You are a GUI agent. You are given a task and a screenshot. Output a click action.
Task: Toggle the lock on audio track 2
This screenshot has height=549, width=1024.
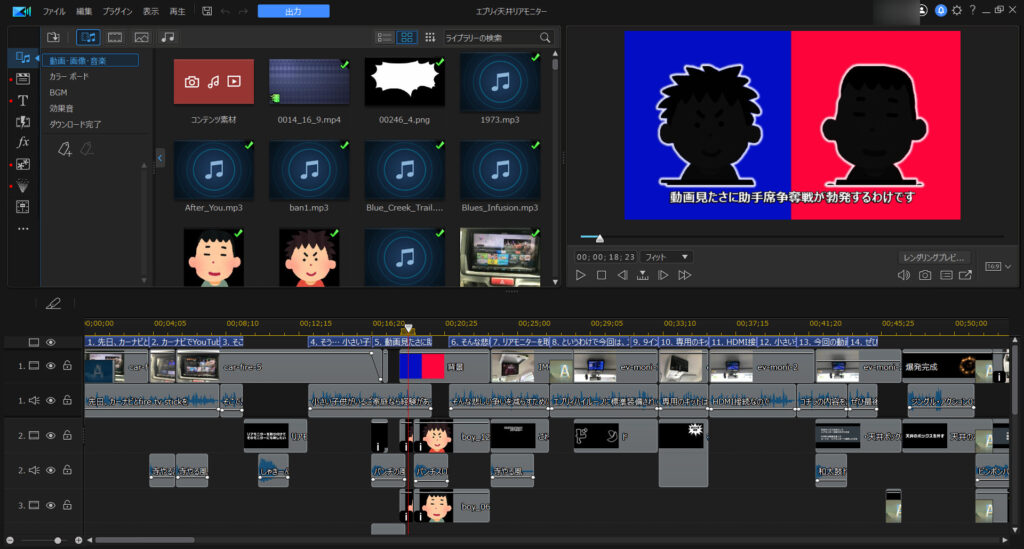(67, 470)
